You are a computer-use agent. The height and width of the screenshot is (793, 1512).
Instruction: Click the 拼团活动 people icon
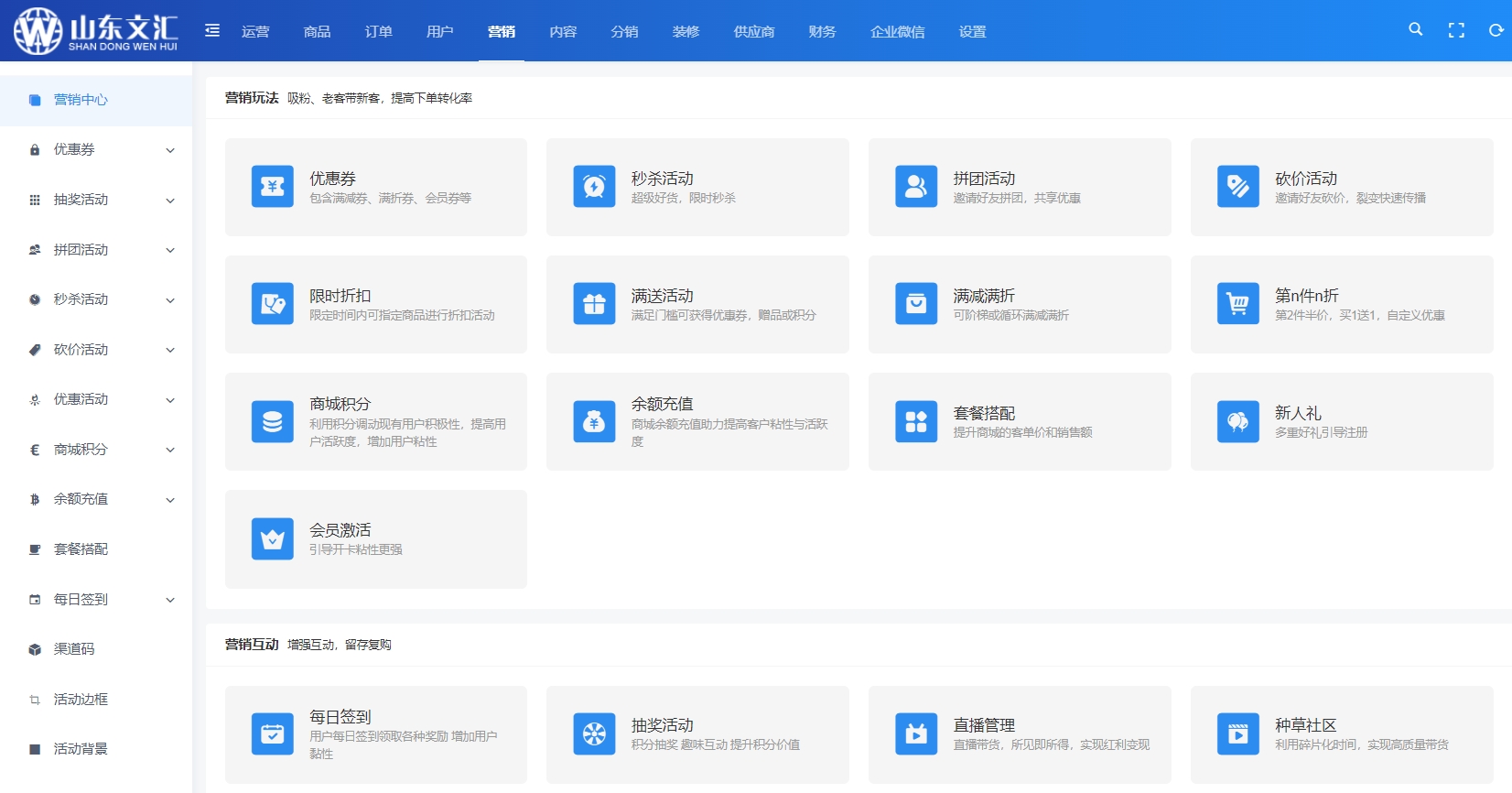(x=916, y=187)
